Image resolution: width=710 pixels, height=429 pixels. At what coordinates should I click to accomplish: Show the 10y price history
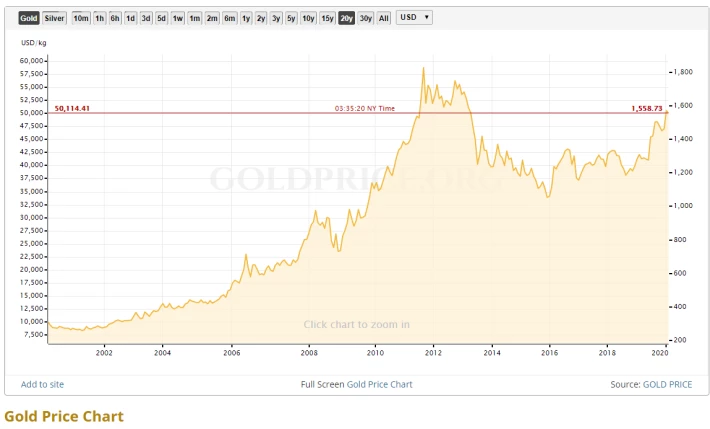point(308,18)
